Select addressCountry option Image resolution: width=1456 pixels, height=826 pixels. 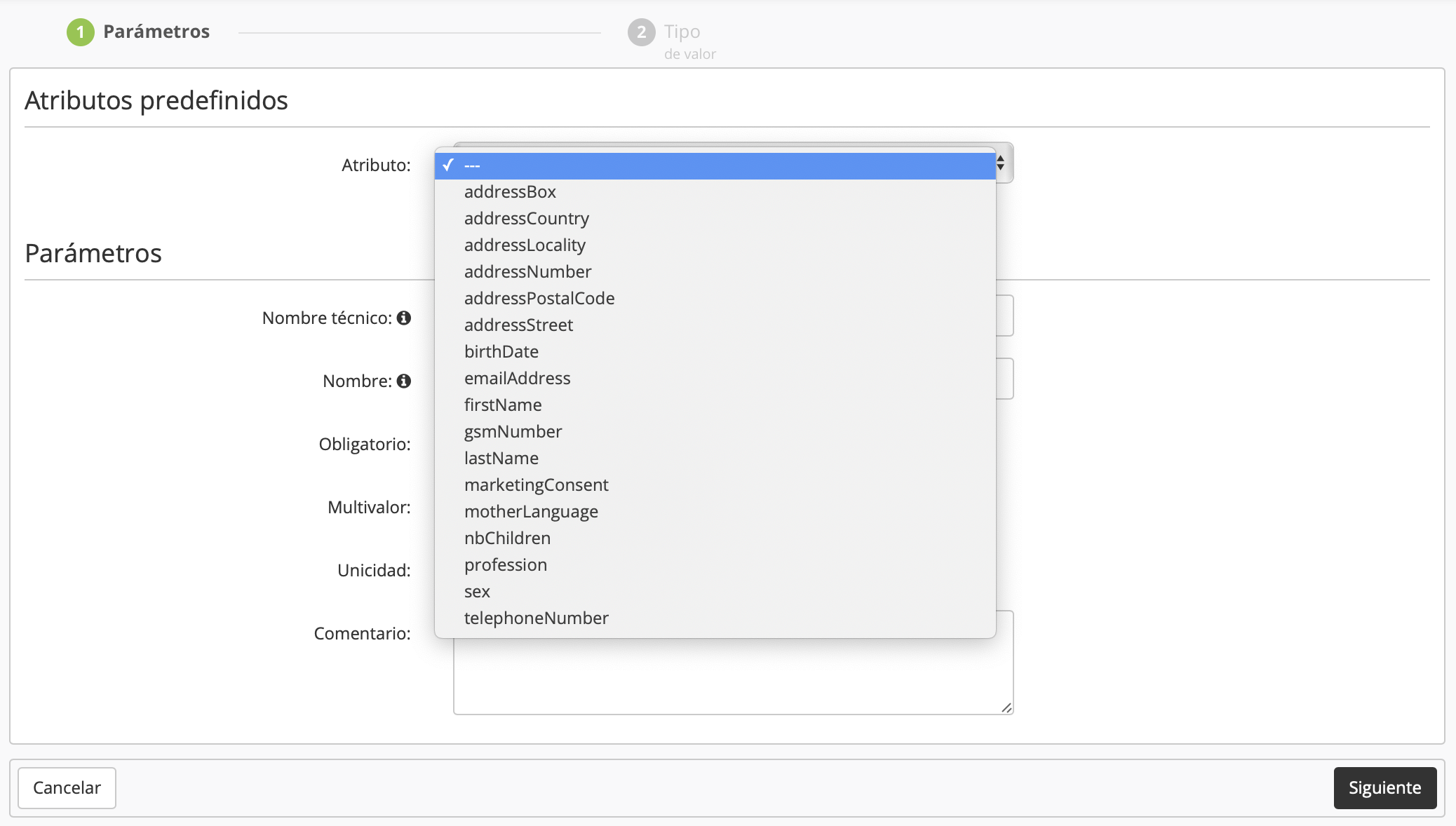(526, 219)
